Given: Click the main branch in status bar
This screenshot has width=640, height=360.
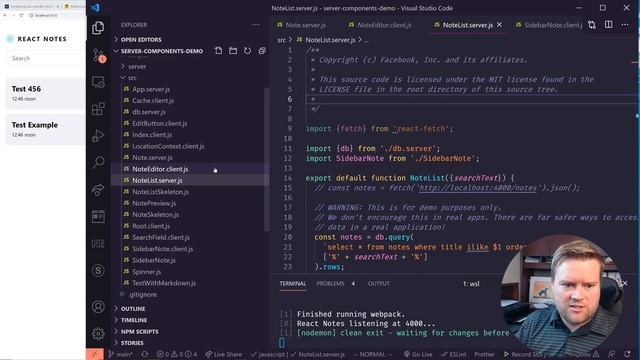Looking at the screenshot, I should (120, 354).
